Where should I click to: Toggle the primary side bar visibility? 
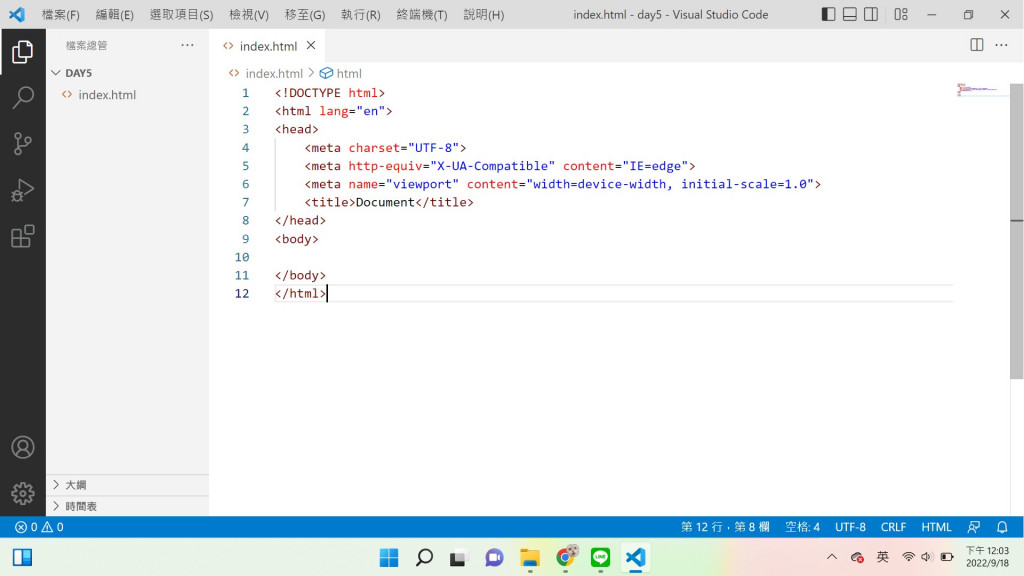click(x=828, y=14)
